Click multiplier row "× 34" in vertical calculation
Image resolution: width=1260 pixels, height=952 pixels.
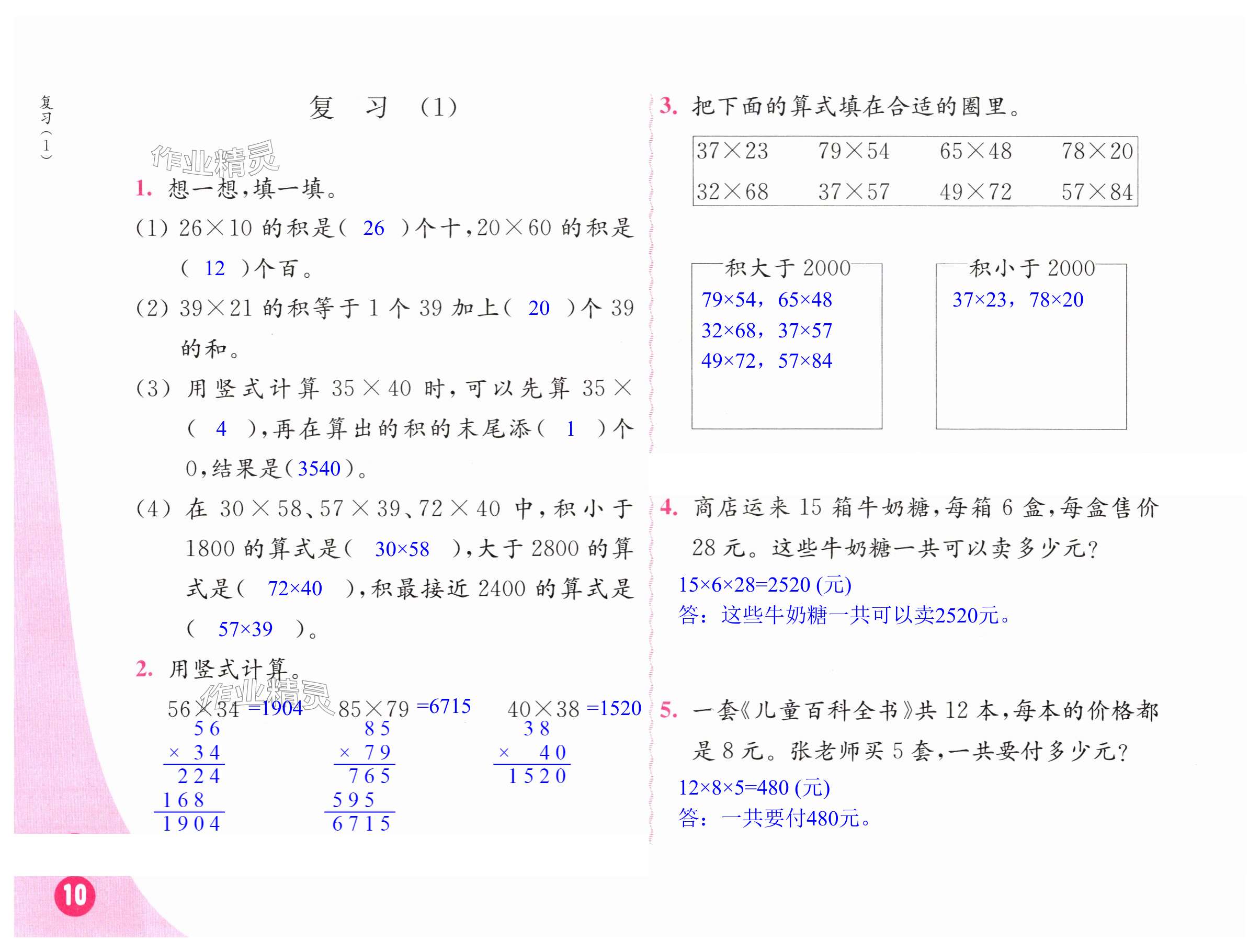pos(195,753)
